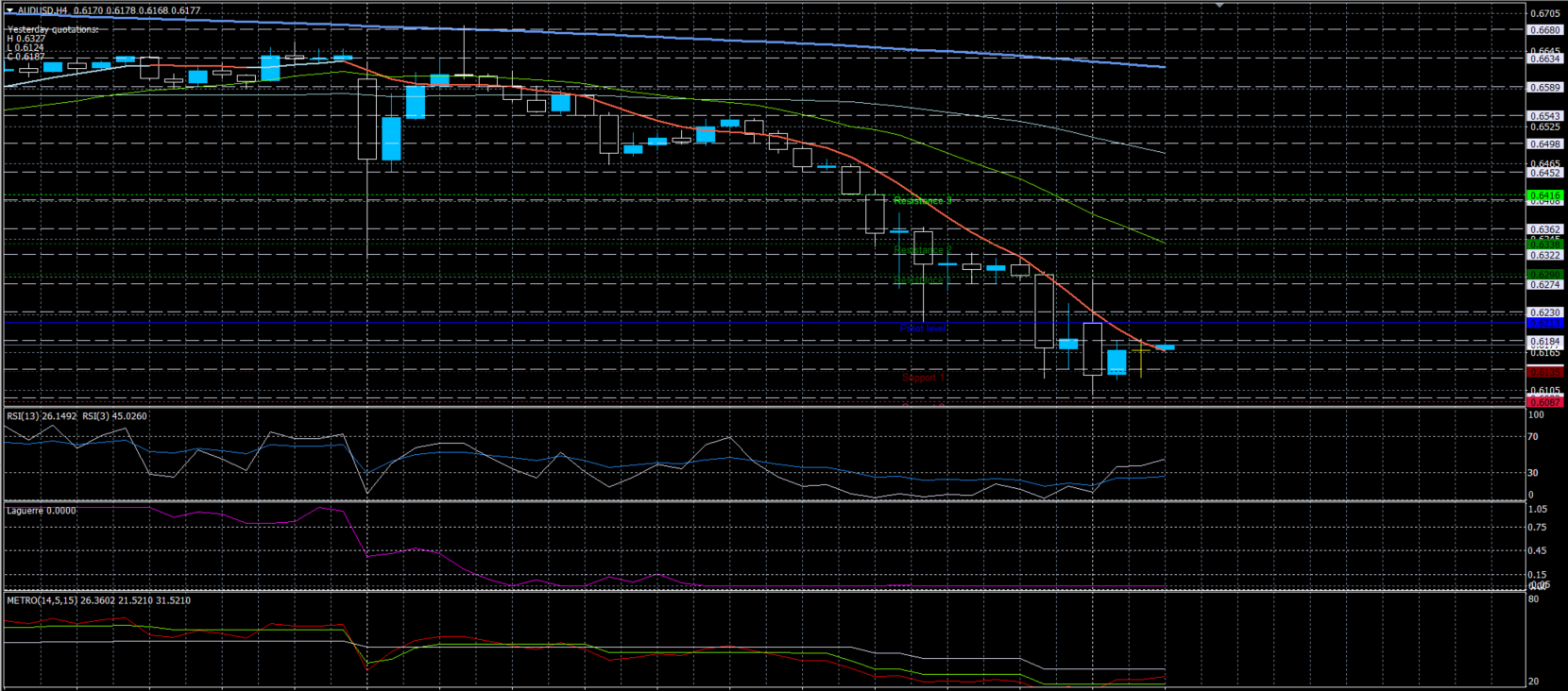This screenshot has width=1568, height=691.
Task: Click the 0.6452 price scale label
Action: 1545,173
